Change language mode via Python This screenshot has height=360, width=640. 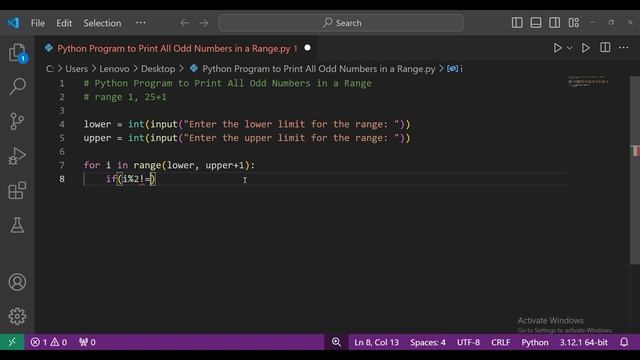click(535, 342)
